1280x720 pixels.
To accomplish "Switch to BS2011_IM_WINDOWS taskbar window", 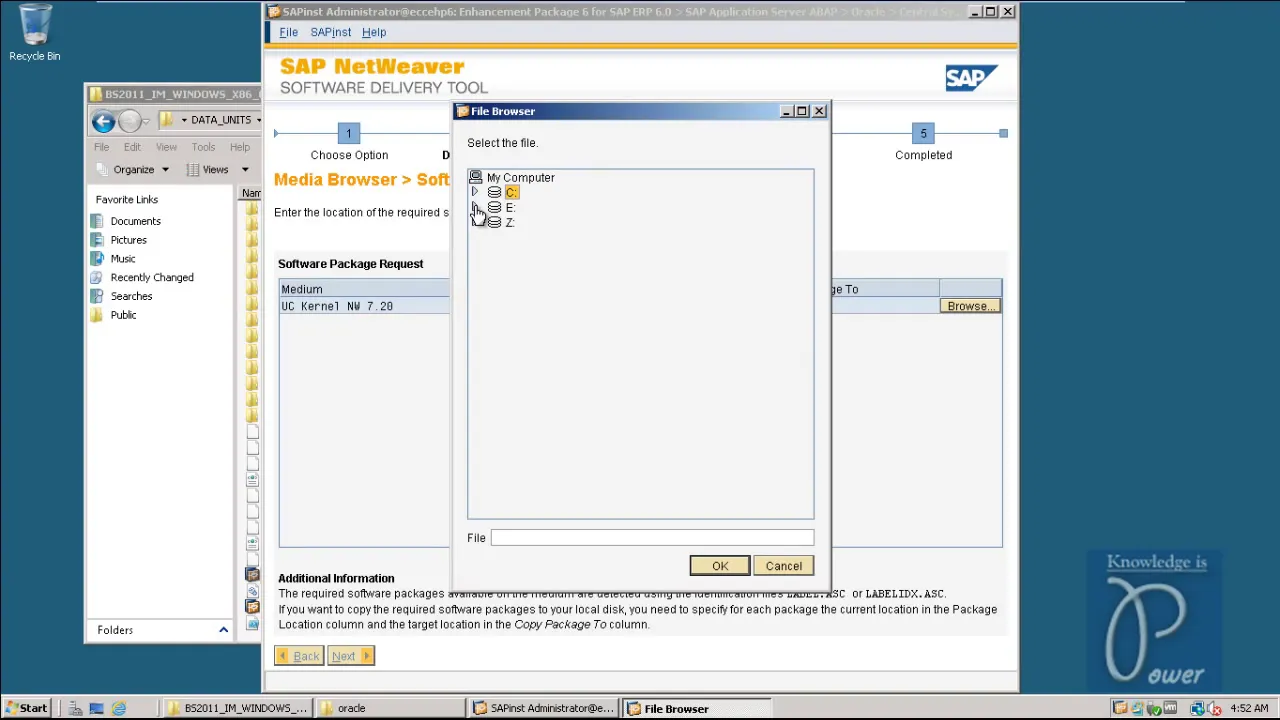I will (239, 708).
